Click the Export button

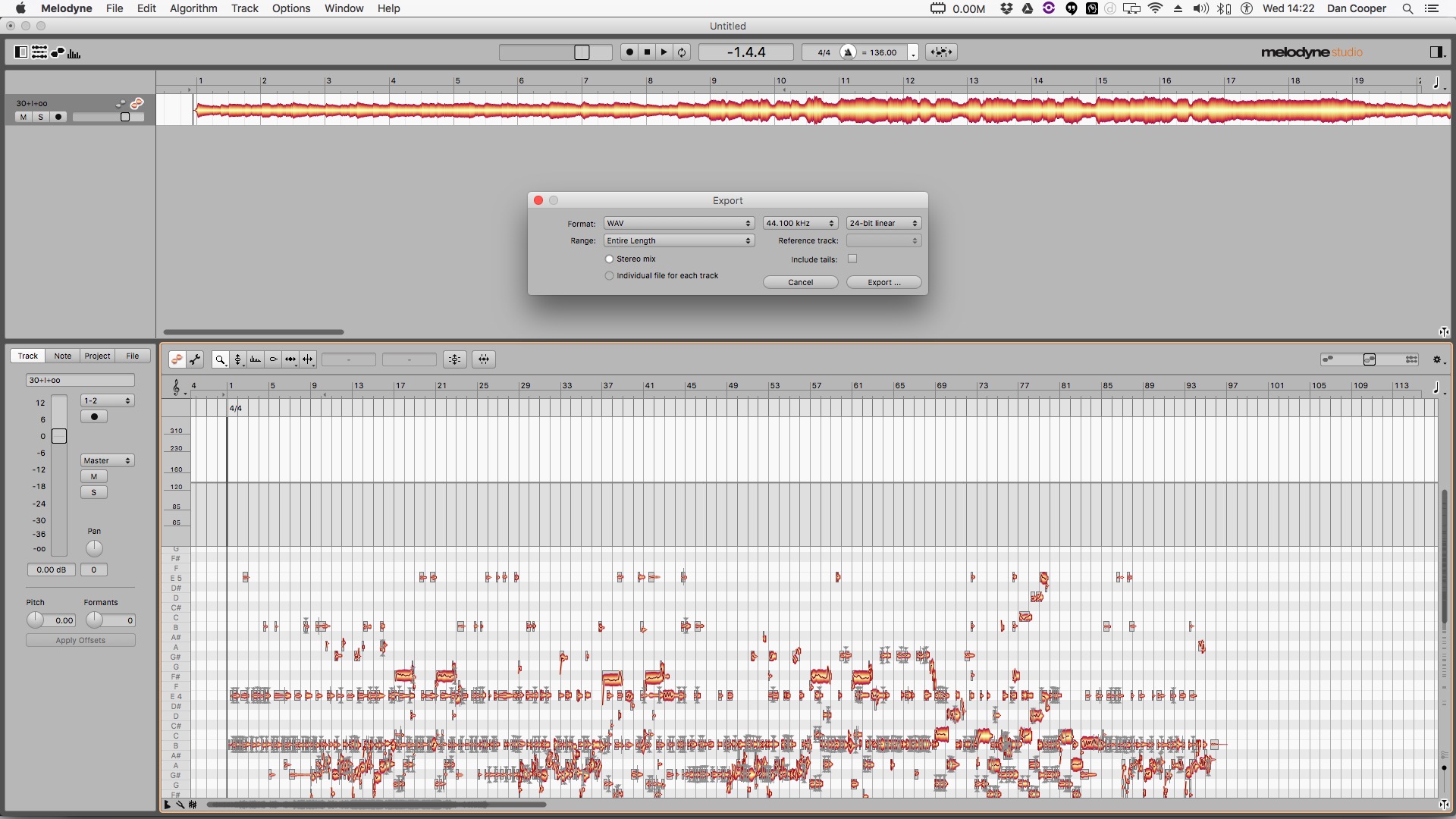pyautogui.click(x=881, y=281)
